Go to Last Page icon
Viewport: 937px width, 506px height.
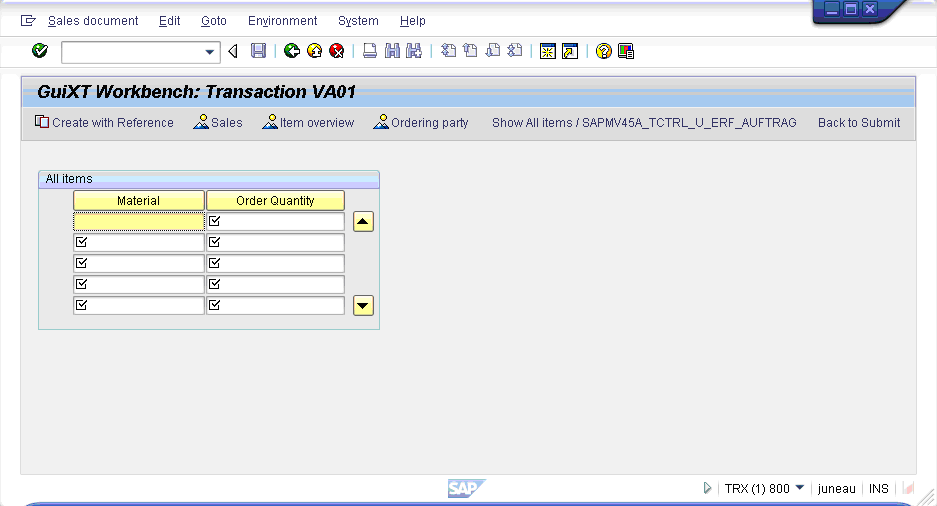[x=515, y=51]
